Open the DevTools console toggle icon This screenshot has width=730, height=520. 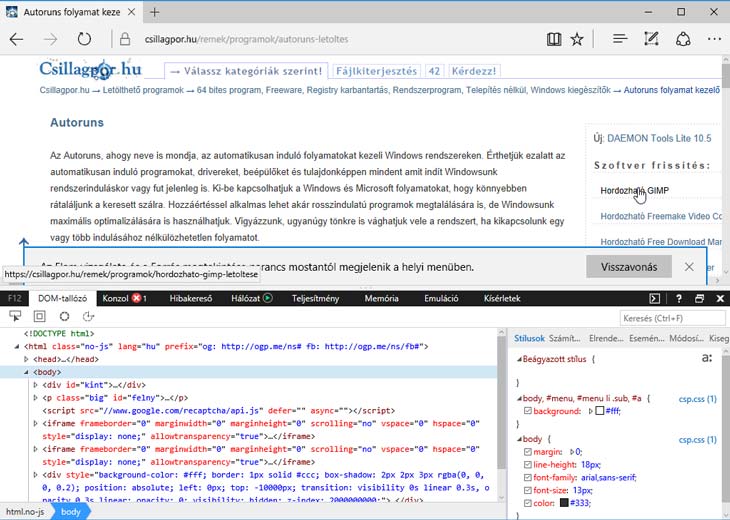click(x=654, y=298)
